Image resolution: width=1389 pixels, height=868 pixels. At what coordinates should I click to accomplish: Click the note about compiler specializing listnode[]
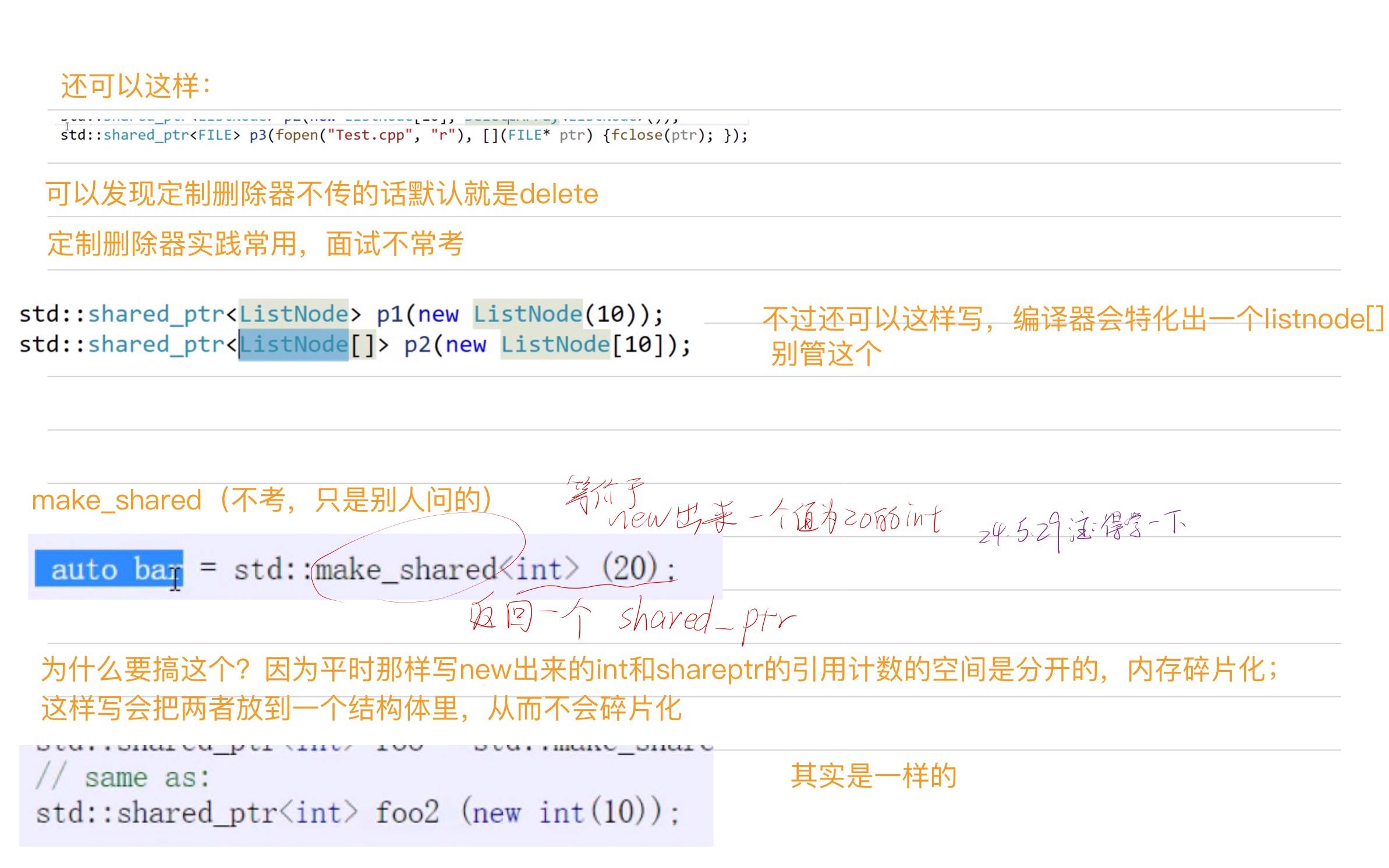[x=1072, y=319]
